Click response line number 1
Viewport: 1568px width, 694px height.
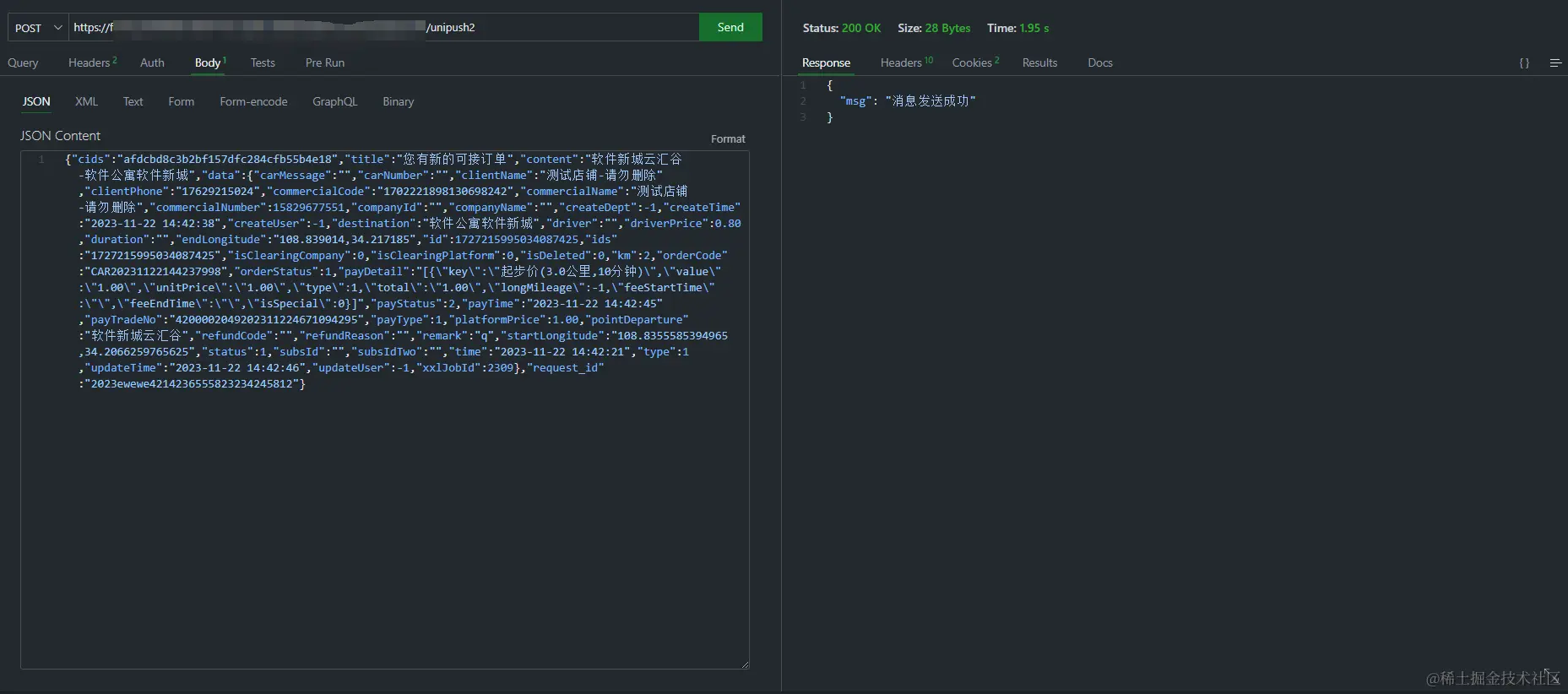[803, 85]
